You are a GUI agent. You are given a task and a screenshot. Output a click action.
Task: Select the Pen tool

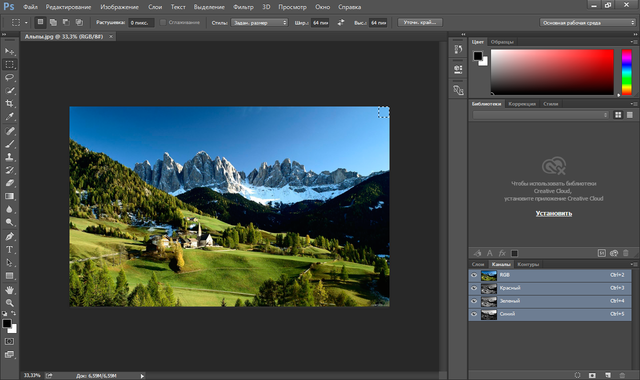coord(9,237)
